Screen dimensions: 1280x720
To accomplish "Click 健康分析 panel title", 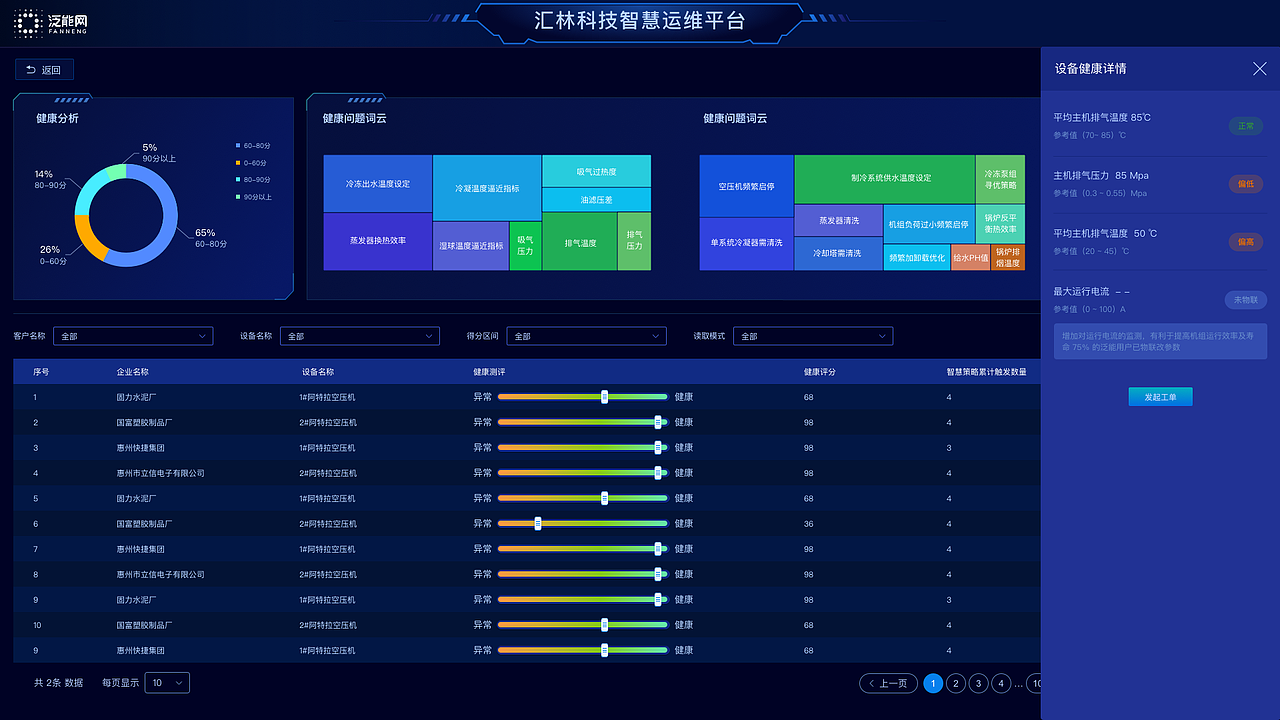I will (57, 119).
